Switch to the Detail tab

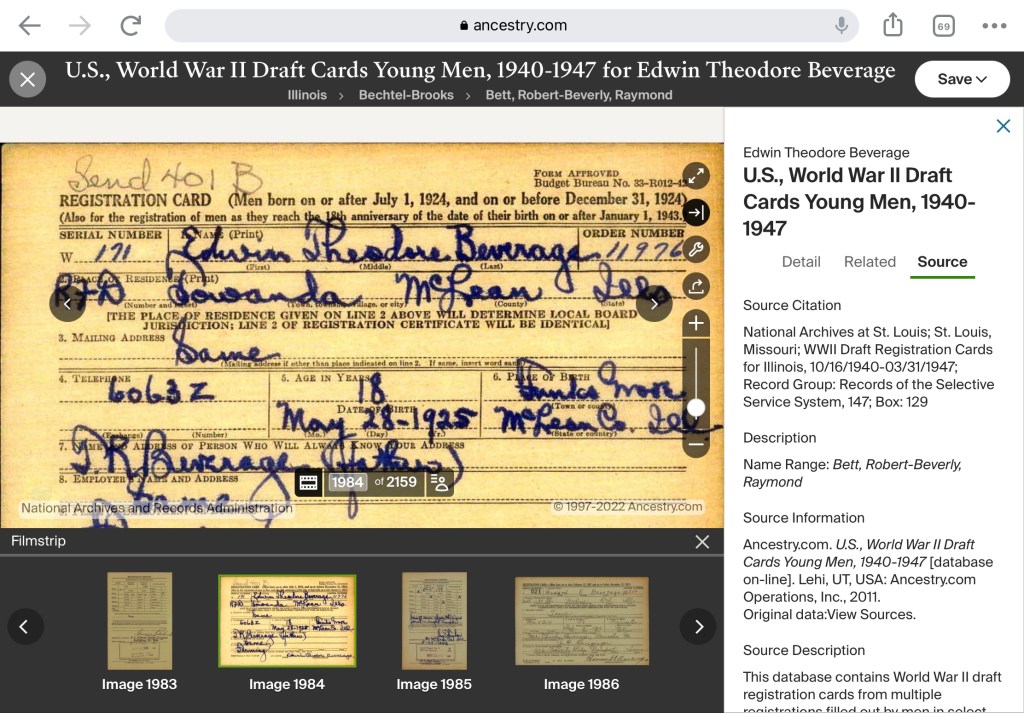(801, 262)
